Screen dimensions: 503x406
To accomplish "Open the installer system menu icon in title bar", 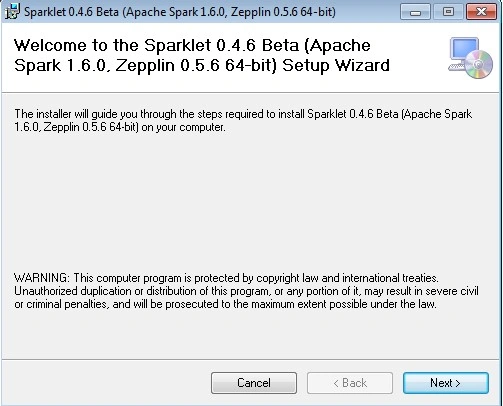I will click(x=13, y=12).
